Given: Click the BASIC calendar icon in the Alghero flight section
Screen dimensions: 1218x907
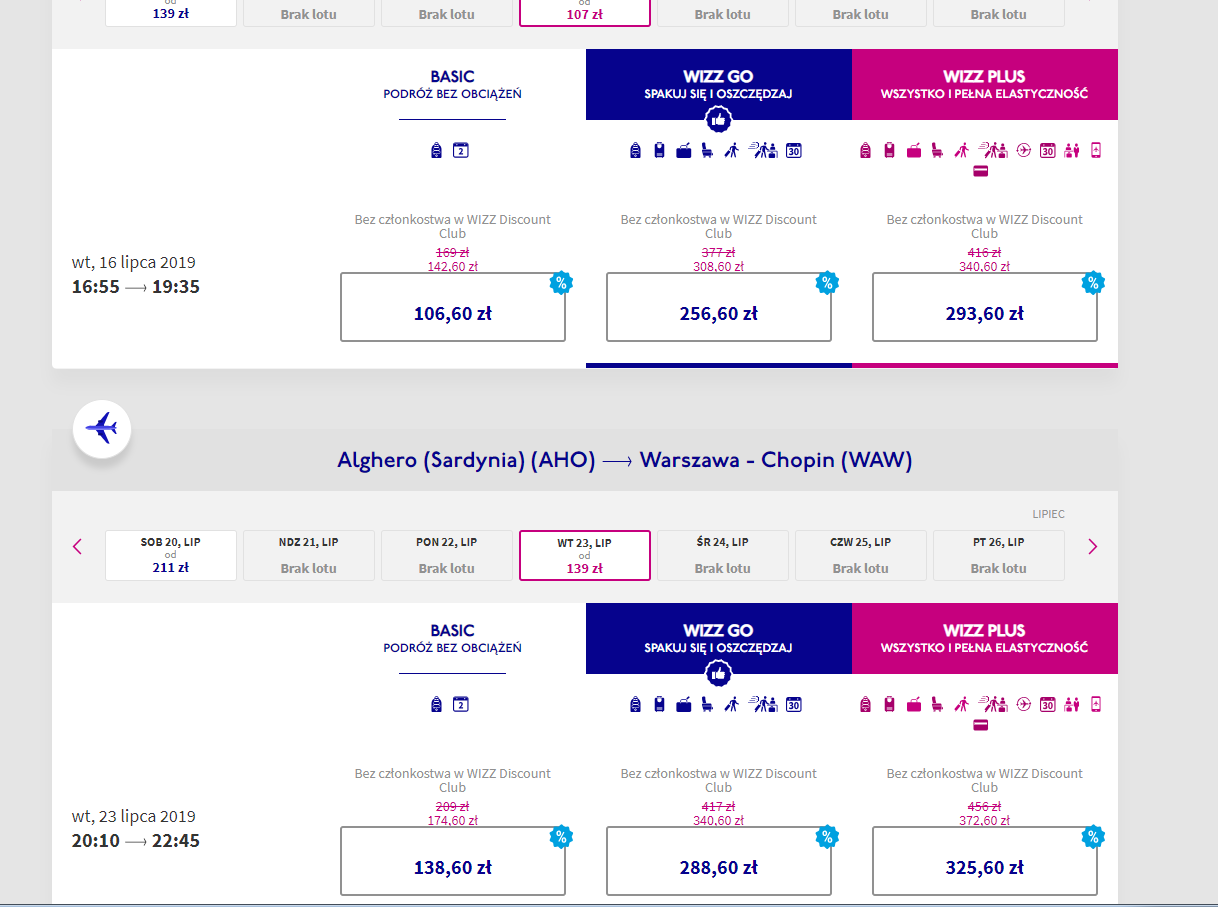Looking at the screenshot, I should coord(461,705).
